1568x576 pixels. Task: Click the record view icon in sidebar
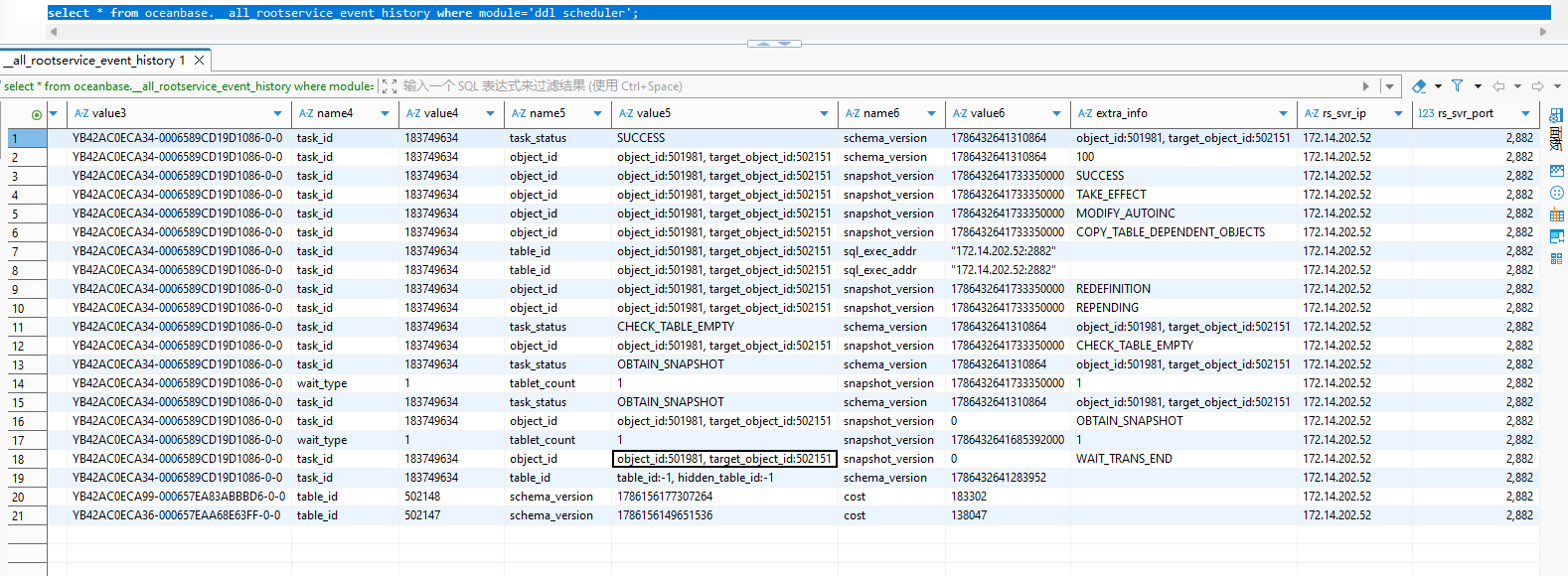(x=1556, y=171)
